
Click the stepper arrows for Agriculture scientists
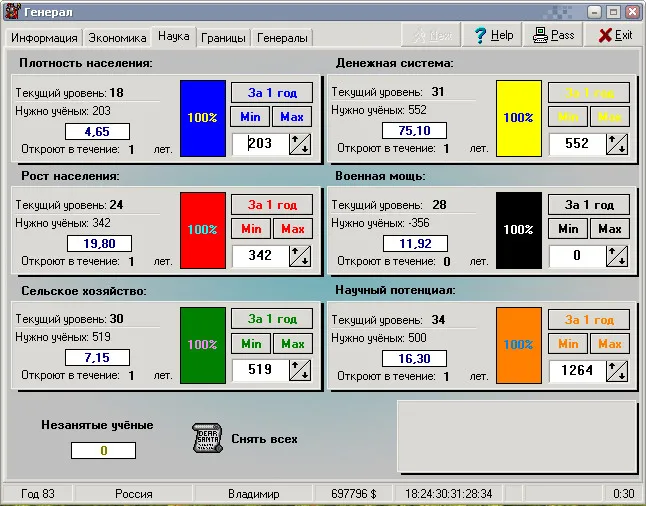click(300, 370)
